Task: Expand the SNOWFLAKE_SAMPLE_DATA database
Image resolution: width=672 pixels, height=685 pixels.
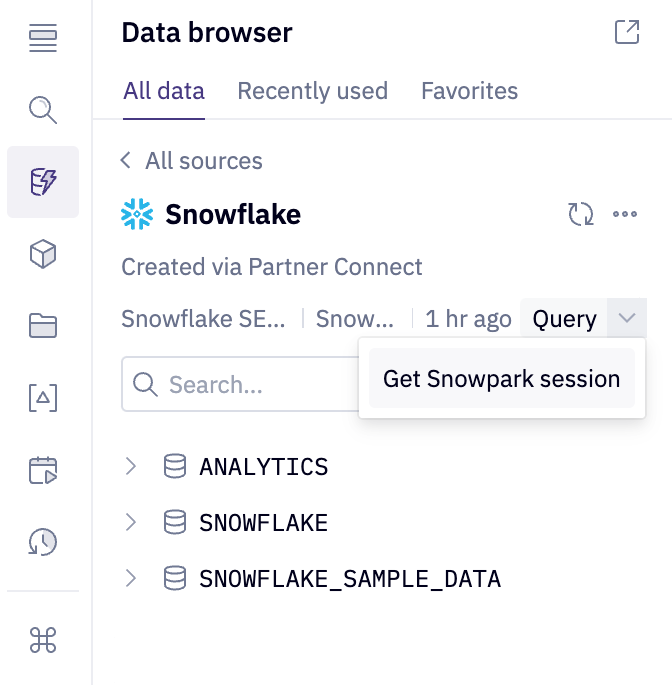Action: [x=131, y=578]
